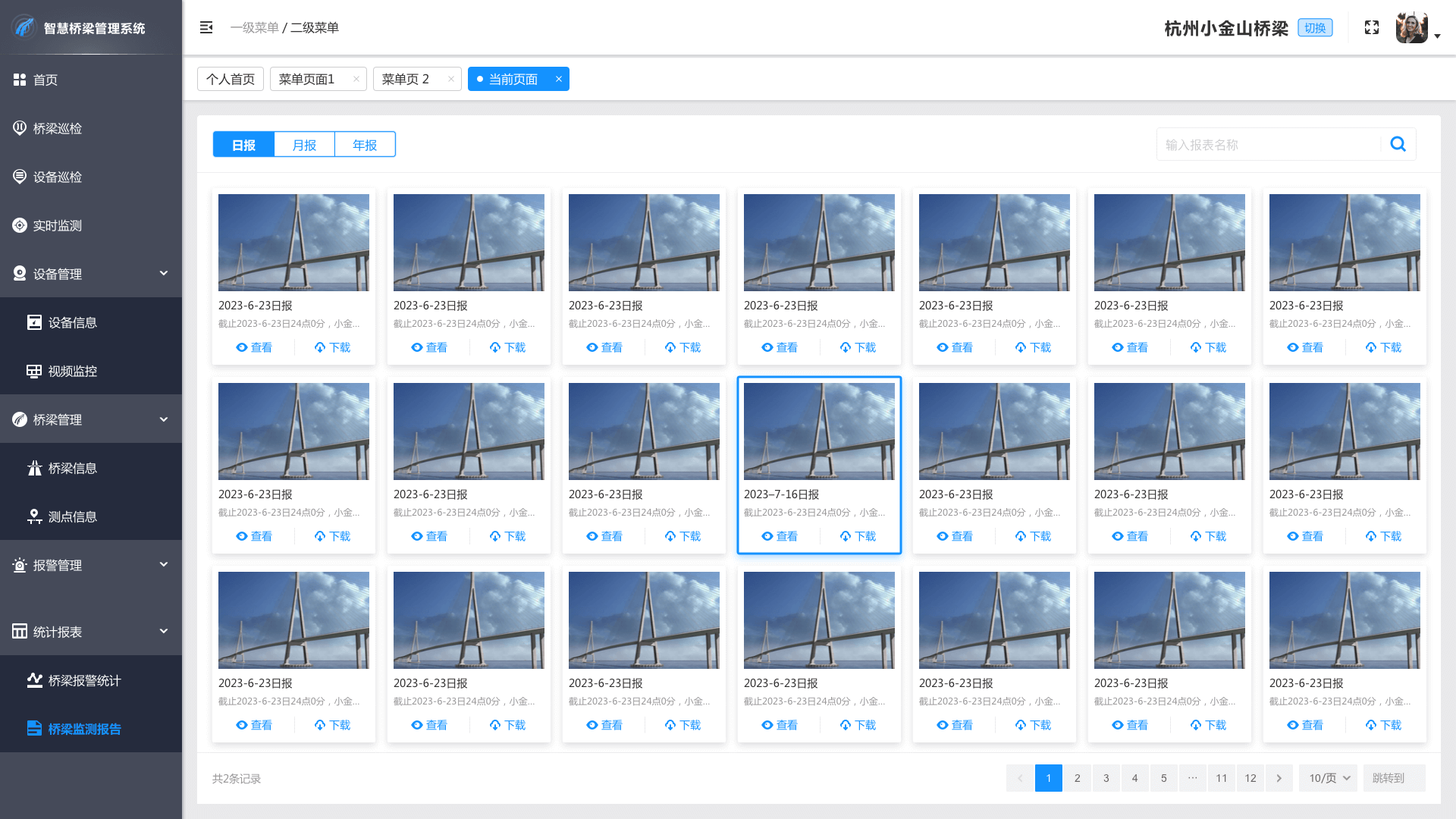
Task: Go to page 3 in pagination
Action: (1106, 778)
